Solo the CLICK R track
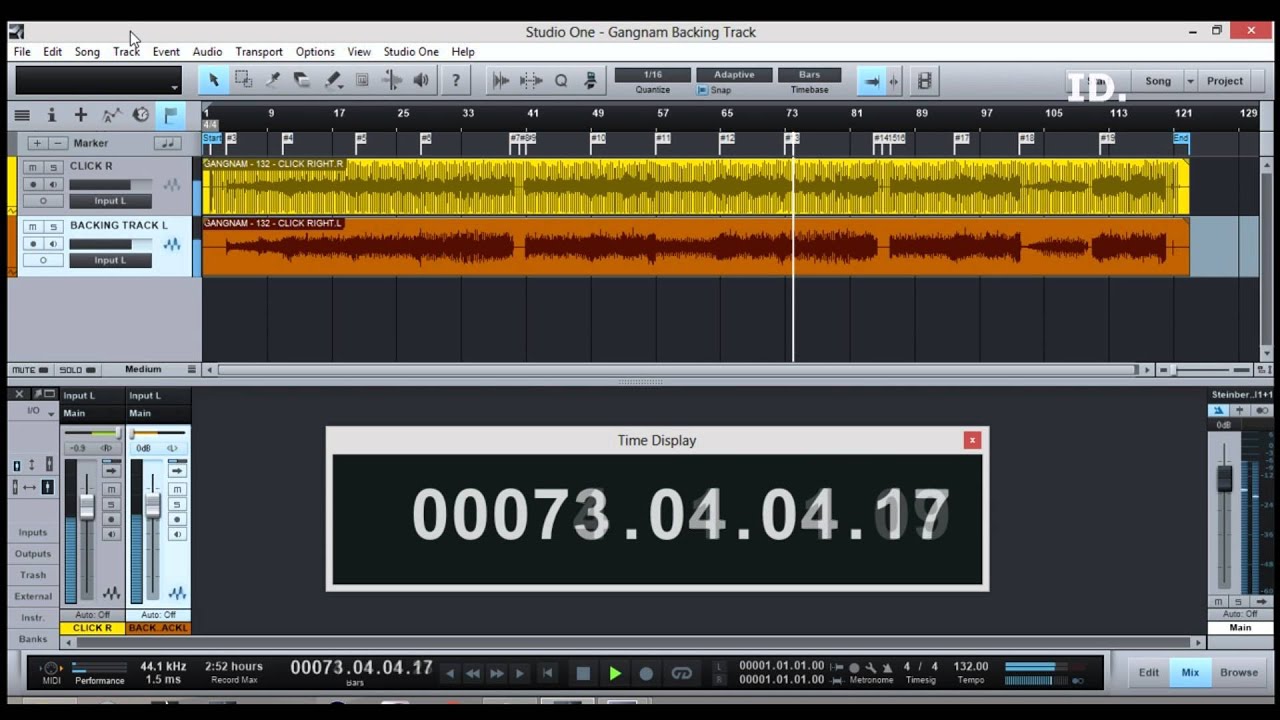Viewport: 1280px width, 720px height. pos(54,167)
